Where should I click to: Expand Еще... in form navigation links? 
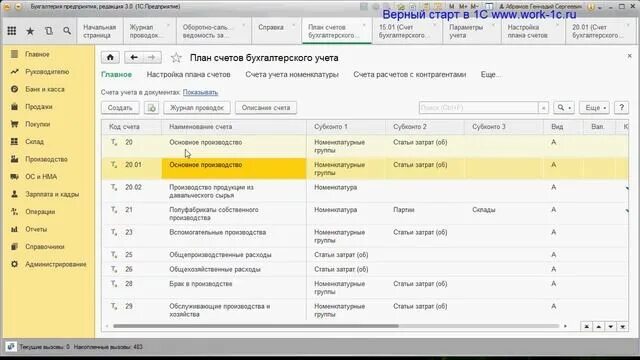[491, 75]
